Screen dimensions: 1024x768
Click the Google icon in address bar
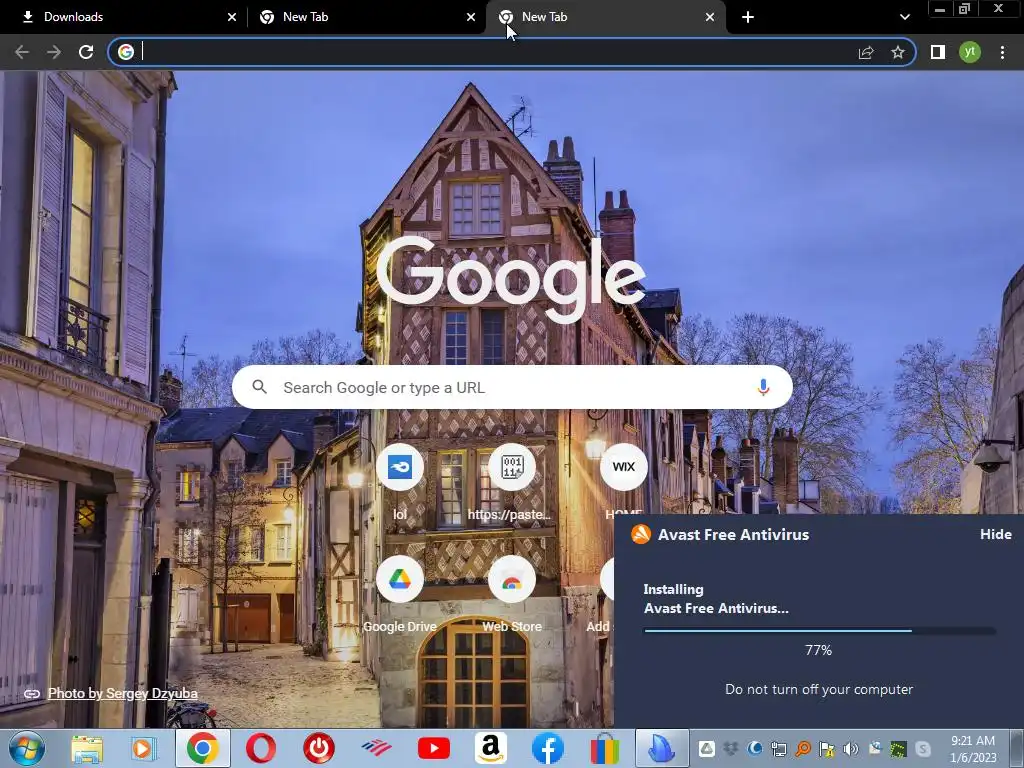tap(126, 52)
